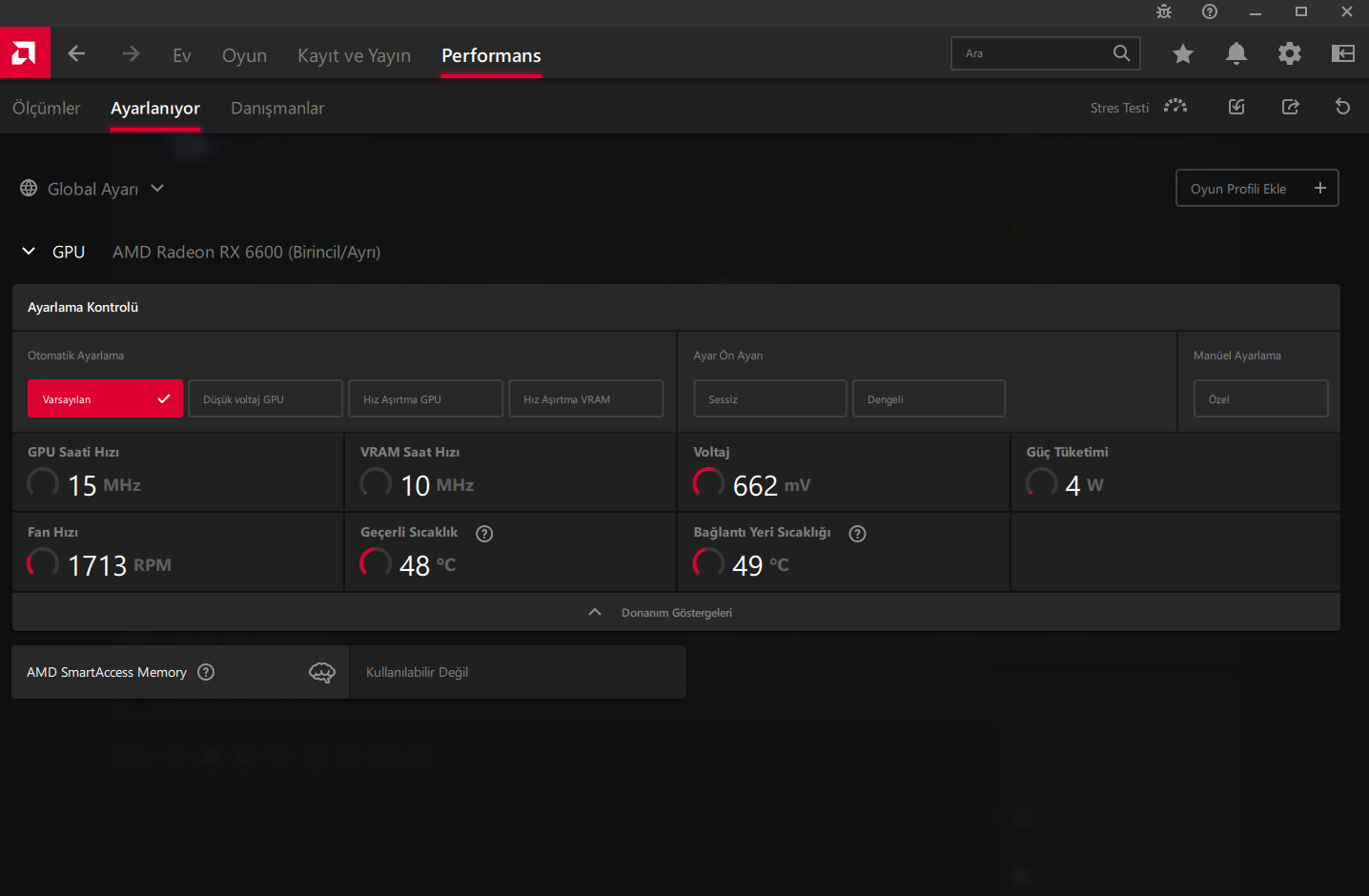Viewport: 1369px width, 896px height.
Task: Switch to the Danışmanlar subtab
Action: point(277,108)
